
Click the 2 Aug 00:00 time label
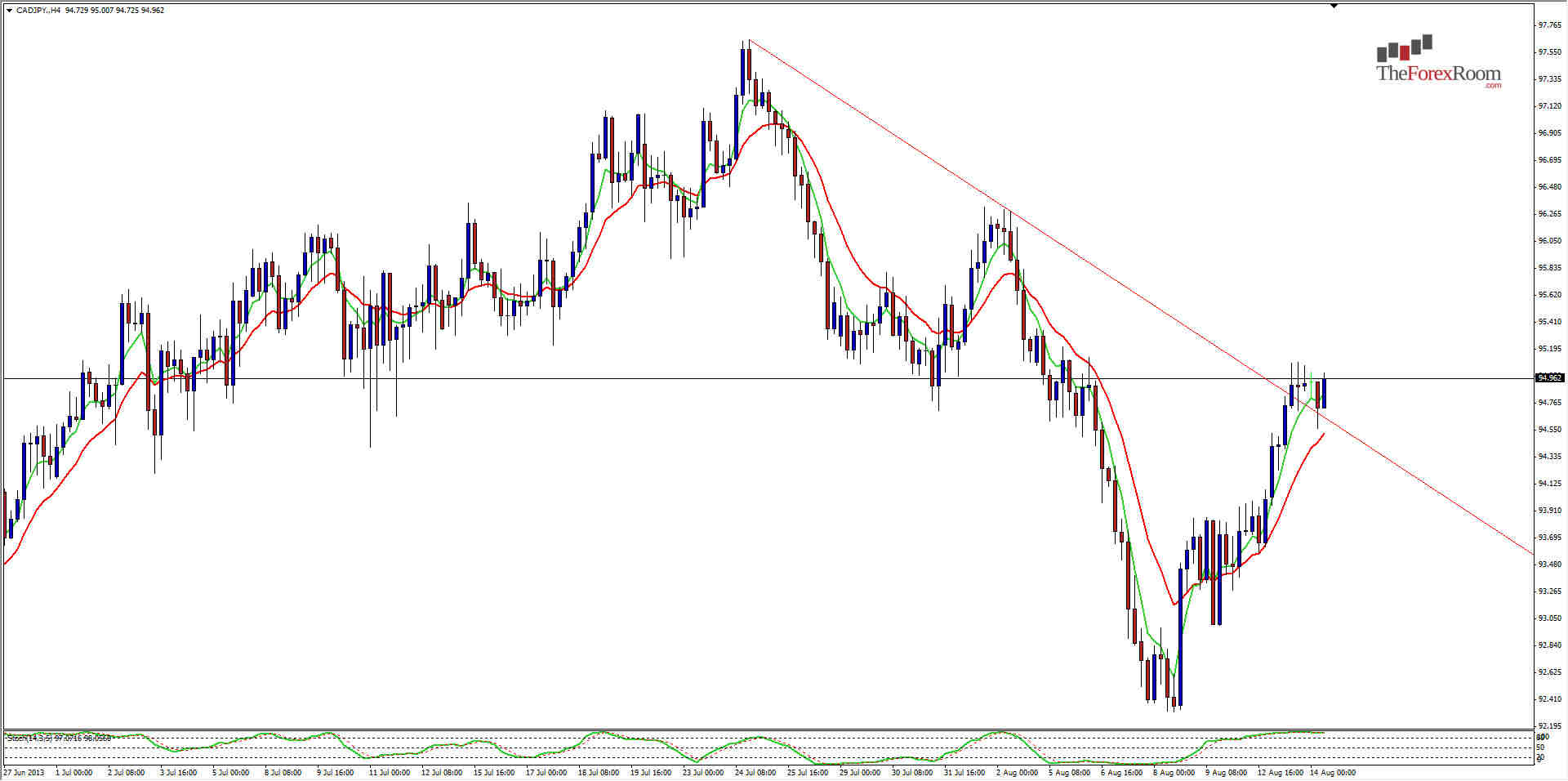pos(1017,772)
